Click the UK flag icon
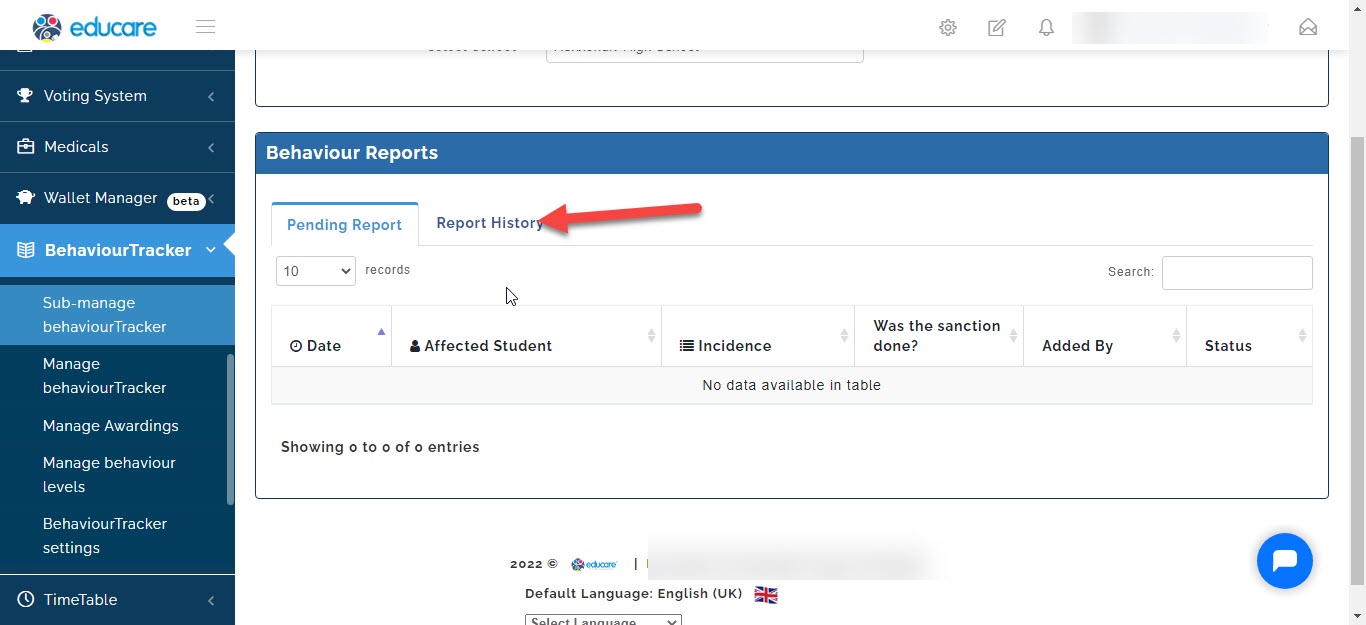 (x=766, y=594)
